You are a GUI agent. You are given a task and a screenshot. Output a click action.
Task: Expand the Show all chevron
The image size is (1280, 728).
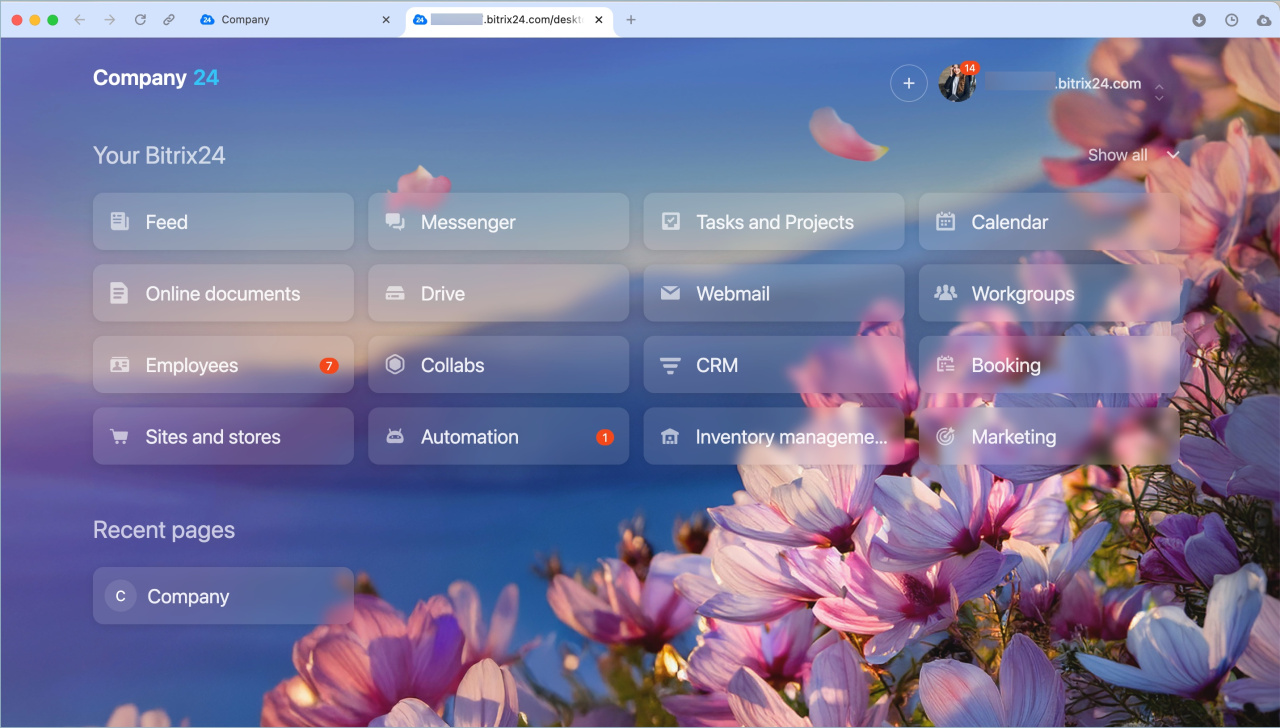click(x=1174, y=155)
